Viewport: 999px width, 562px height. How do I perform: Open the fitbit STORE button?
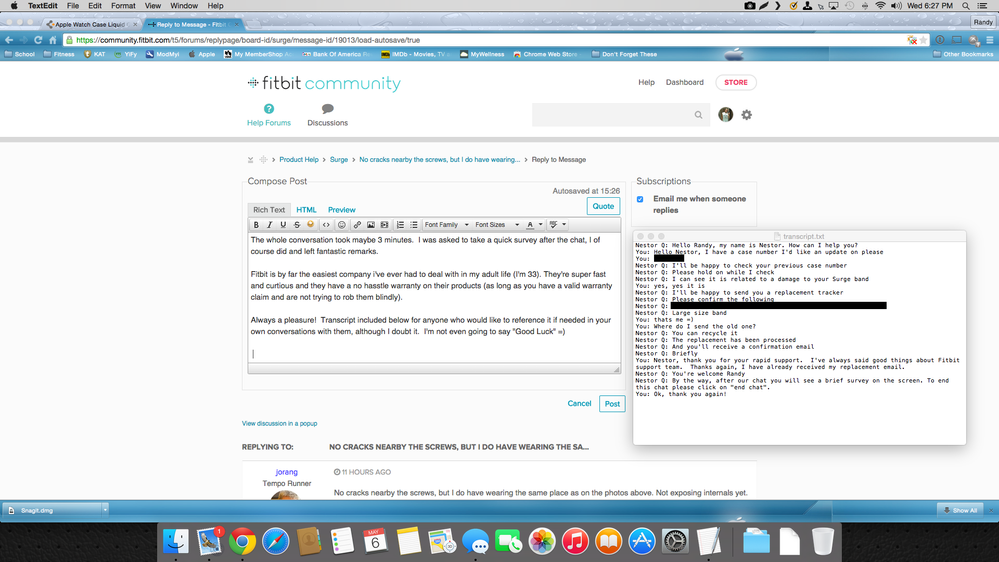point(736,82)
